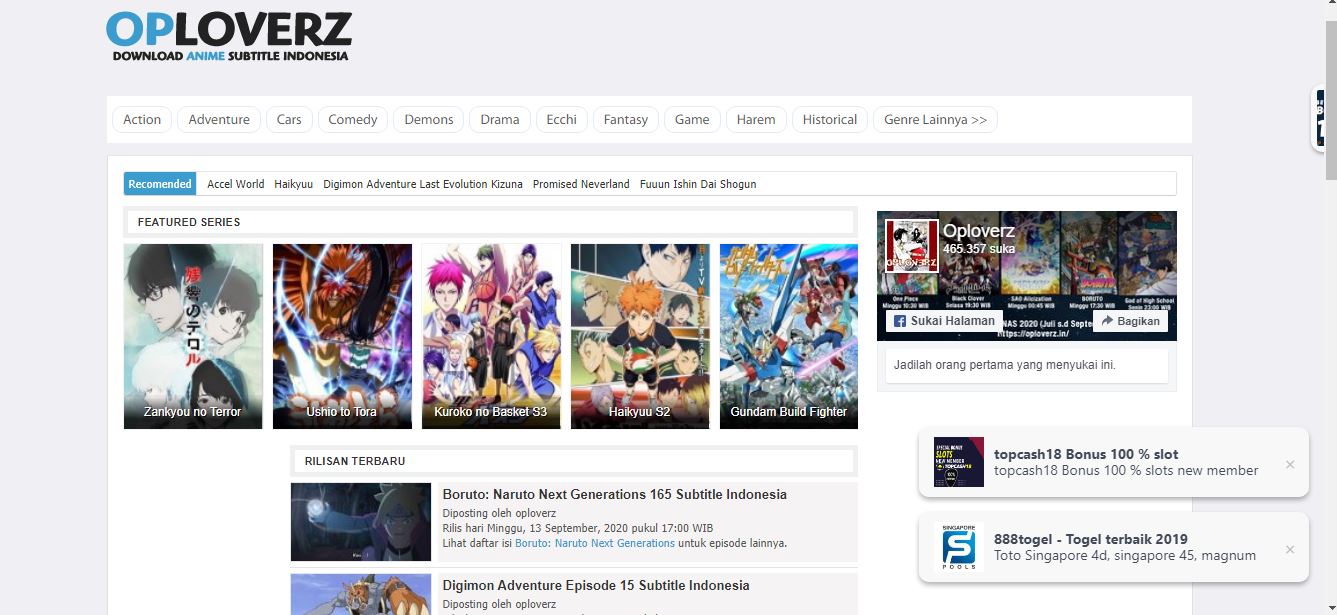Image resolution: width=1337 pixels, height=615 pixels.
Task: Open the Zankyou no Terror poster
Action: pyautogui.click(x=193, y=336)
